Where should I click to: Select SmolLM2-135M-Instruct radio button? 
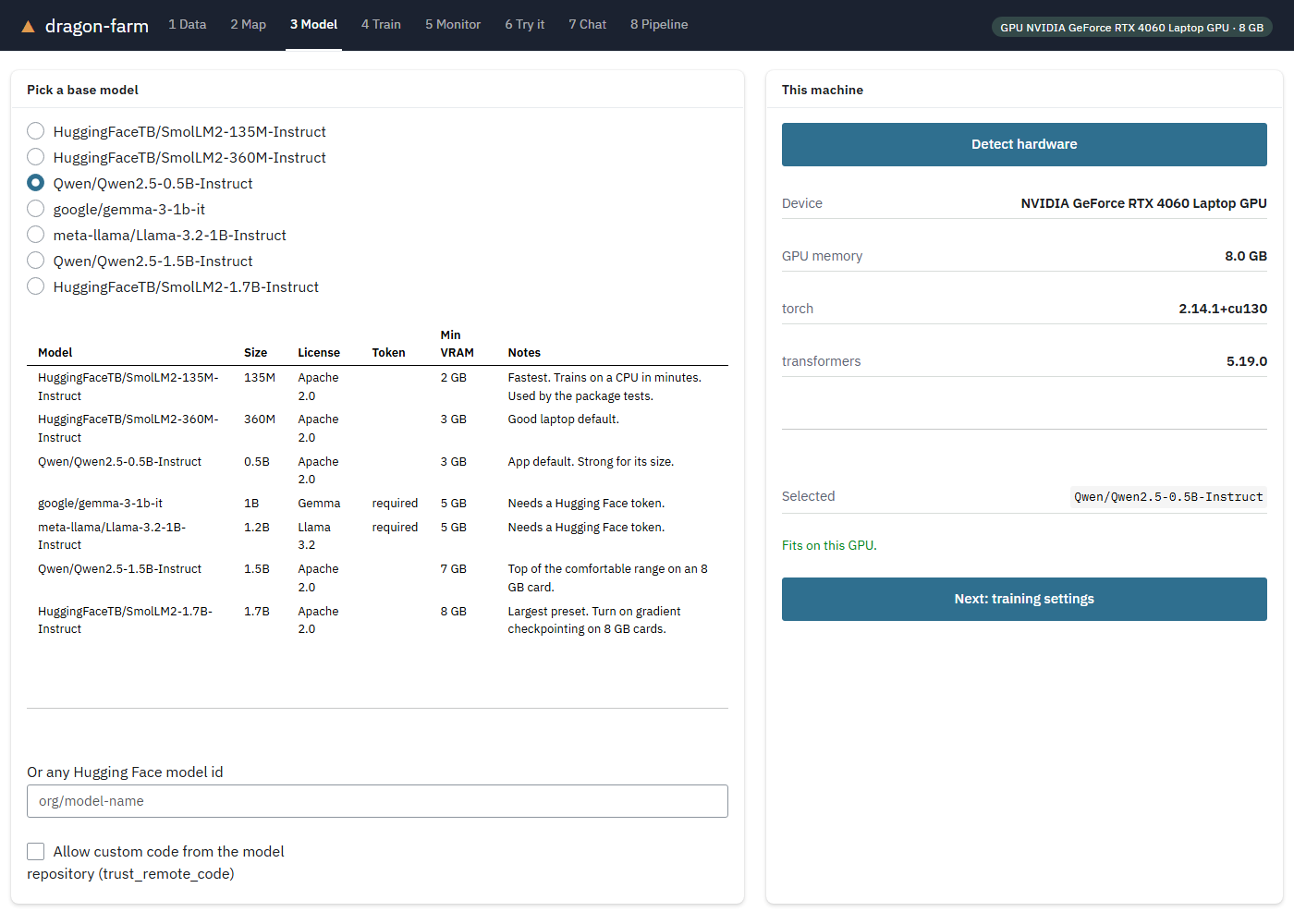coord(36,131)
